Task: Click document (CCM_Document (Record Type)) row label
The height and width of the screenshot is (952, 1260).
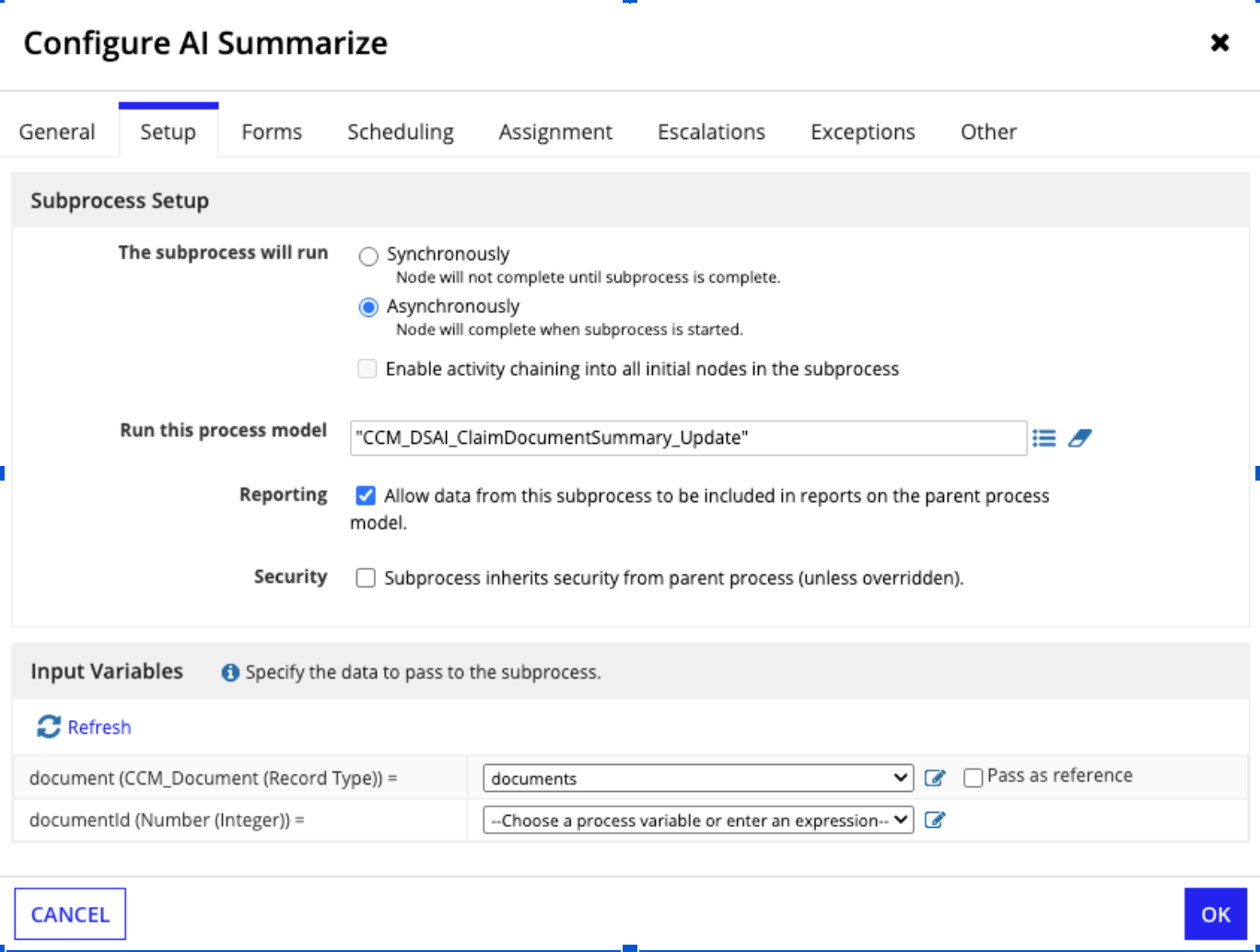Action: [214, 778]
